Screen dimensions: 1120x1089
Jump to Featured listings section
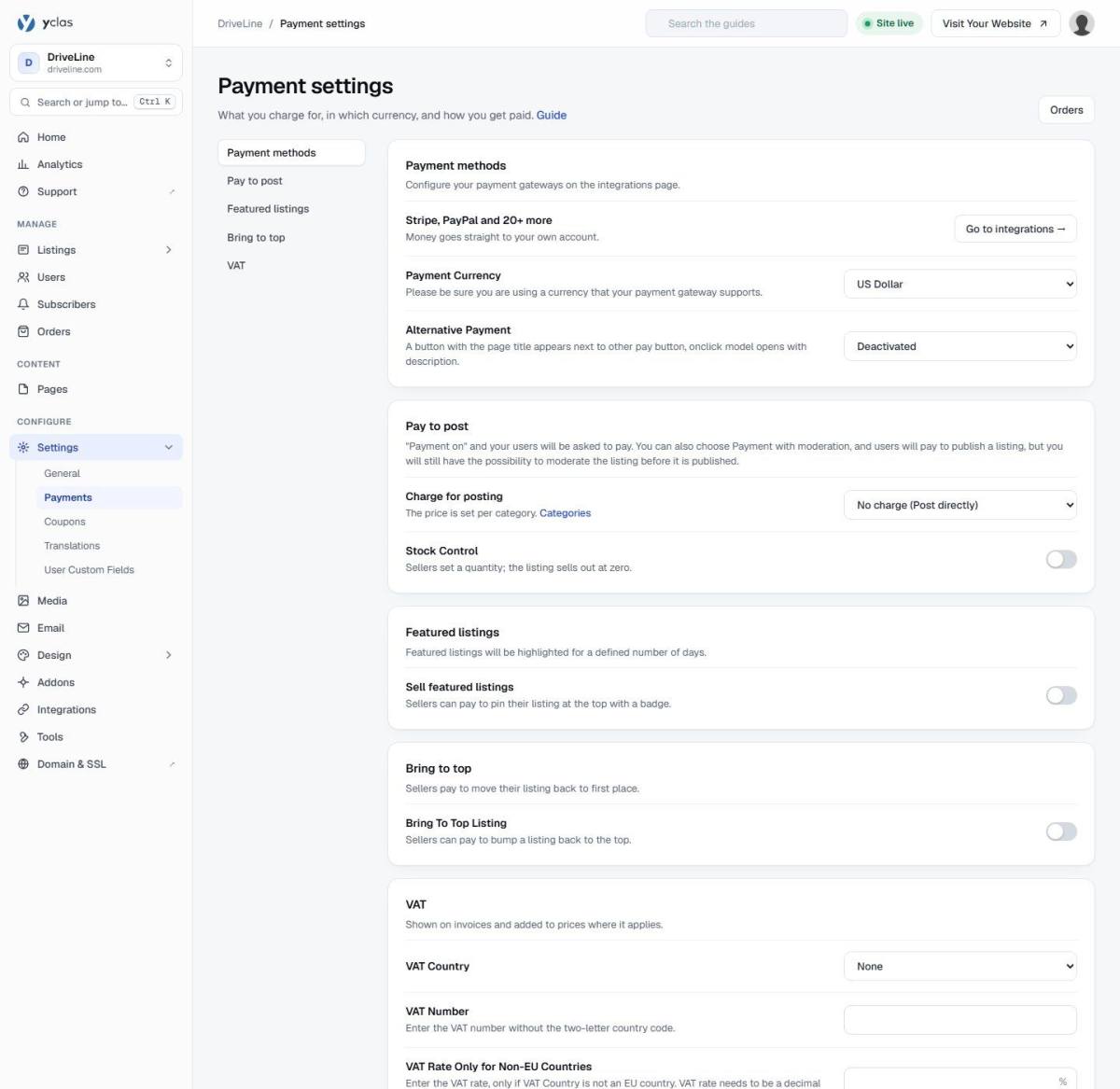[291, 209]
